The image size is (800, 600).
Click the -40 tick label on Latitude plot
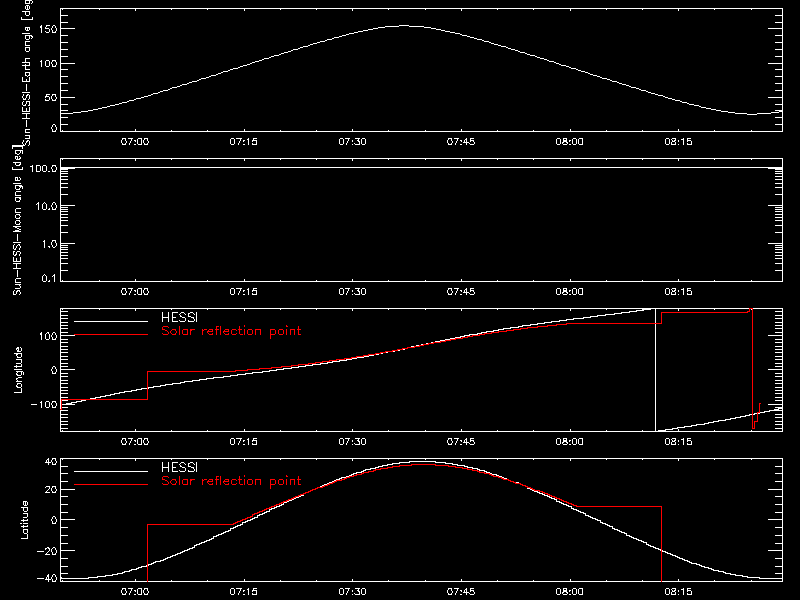point(48,578)
